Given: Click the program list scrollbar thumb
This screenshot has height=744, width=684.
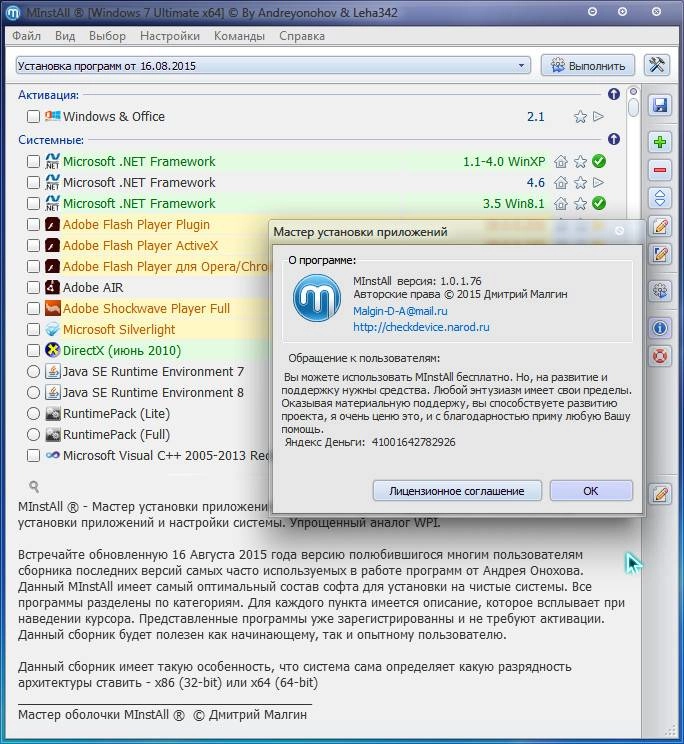Looking at the screenshot, I should tap(633, 107).
